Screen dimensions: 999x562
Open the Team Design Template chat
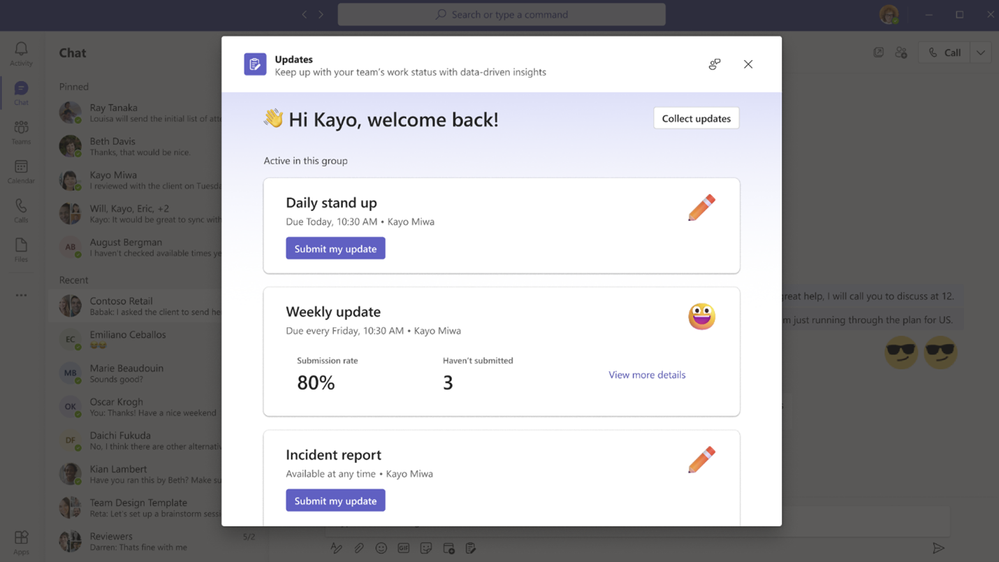tap(139, 508)
